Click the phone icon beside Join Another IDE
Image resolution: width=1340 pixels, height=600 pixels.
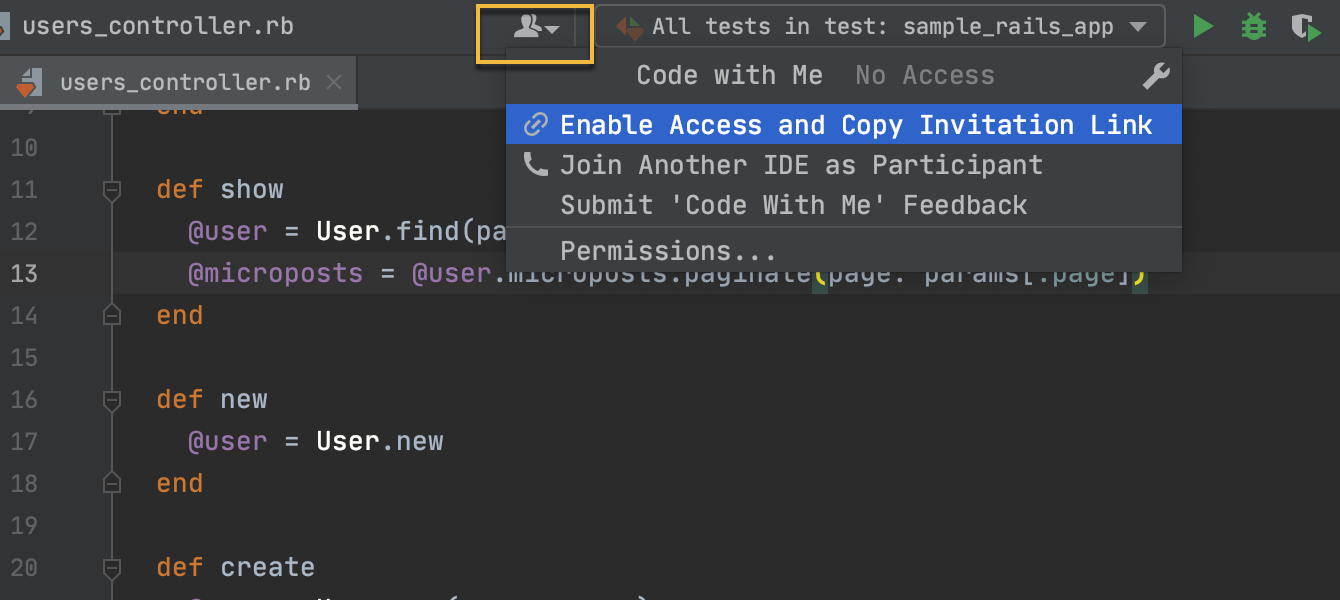pos(536,165)
